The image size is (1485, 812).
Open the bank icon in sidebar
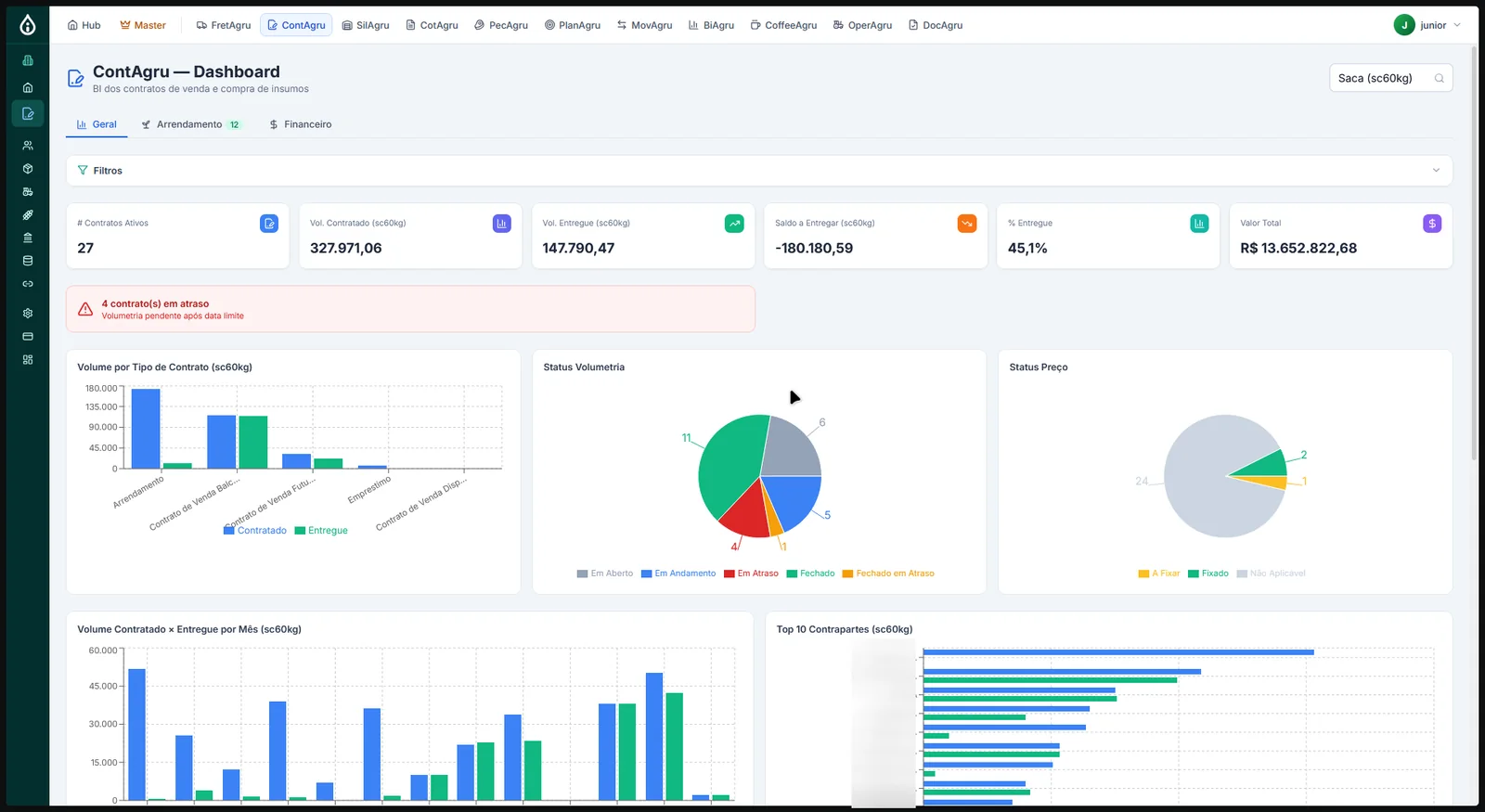click(28, 238)
